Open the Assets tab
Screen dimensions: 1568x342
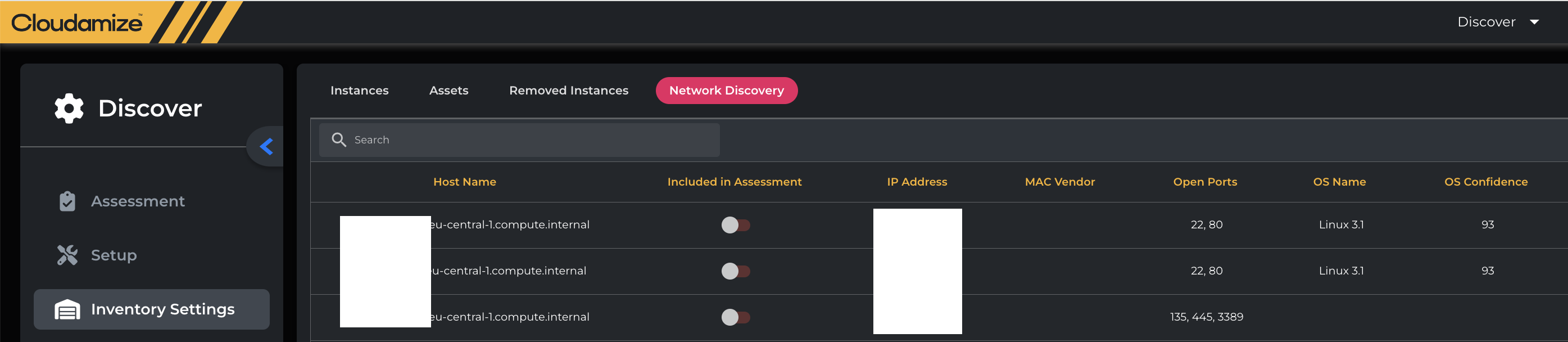(x=448, y=90)
